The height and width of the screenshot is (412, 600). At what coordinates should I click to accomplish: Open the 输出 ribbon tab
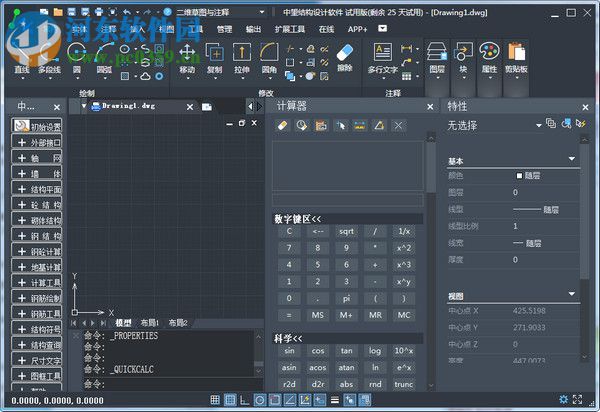point(253,29)
